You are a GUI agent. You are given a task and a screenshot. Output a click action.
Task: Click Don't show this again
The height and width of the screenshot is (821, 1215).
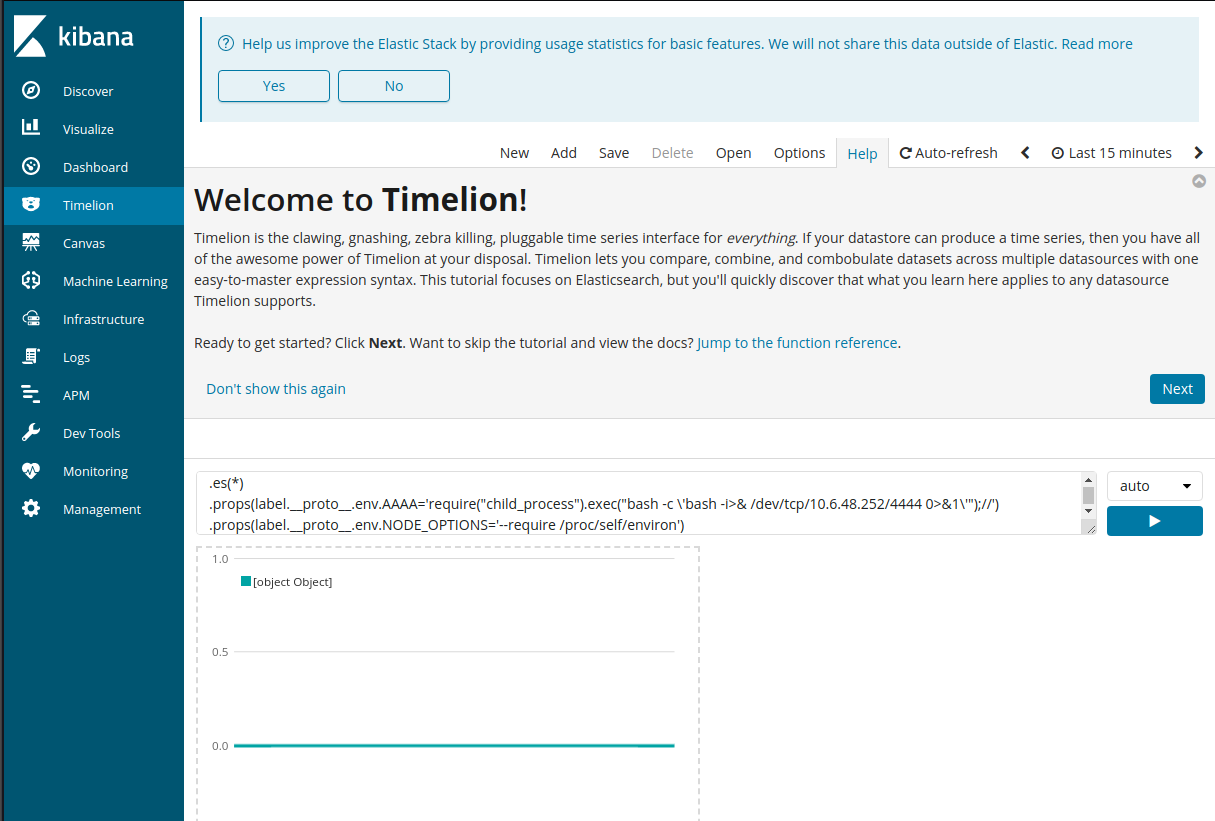276,389
